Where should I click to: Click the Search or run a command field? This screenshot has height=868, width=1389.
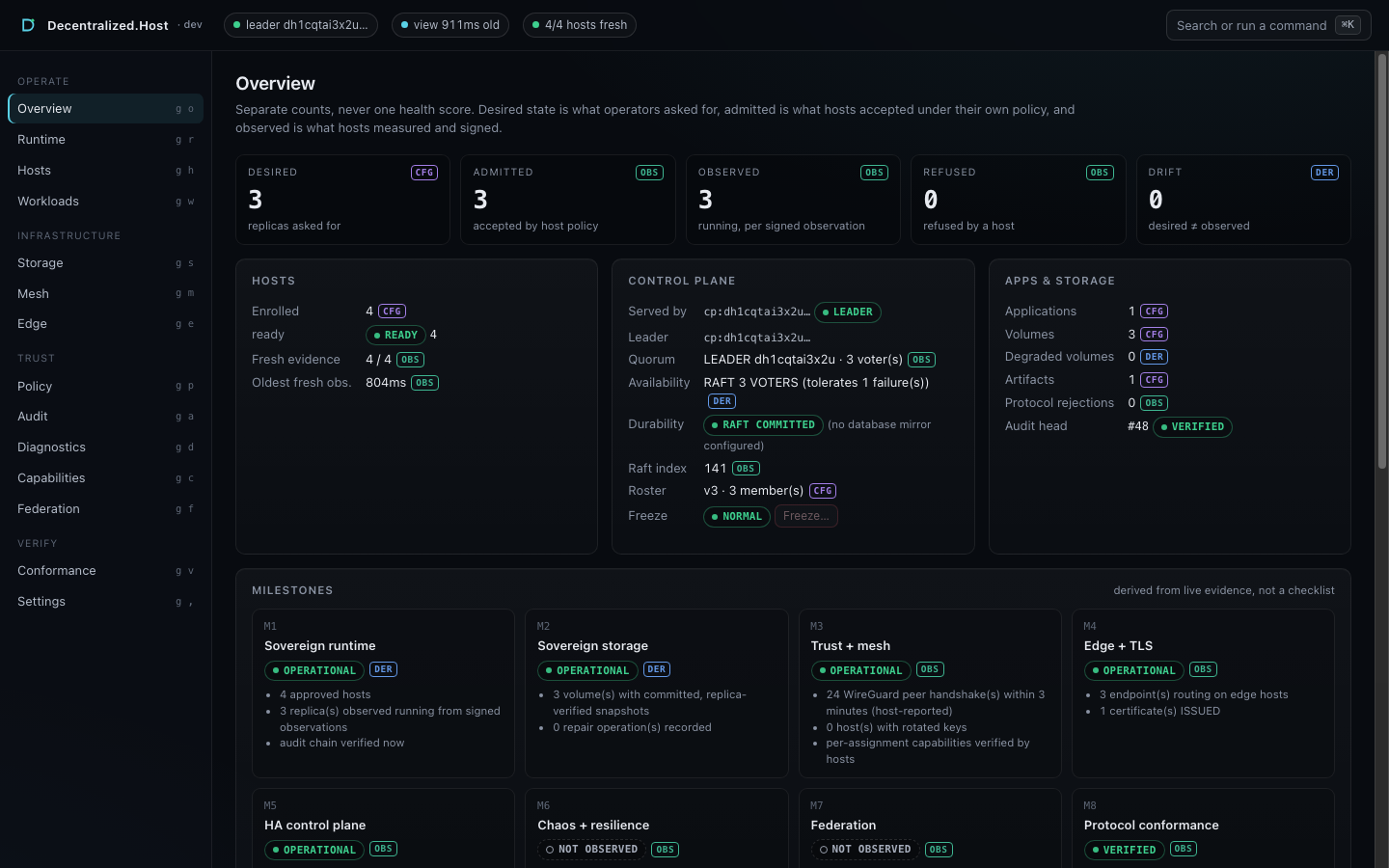coord(1268,25)
